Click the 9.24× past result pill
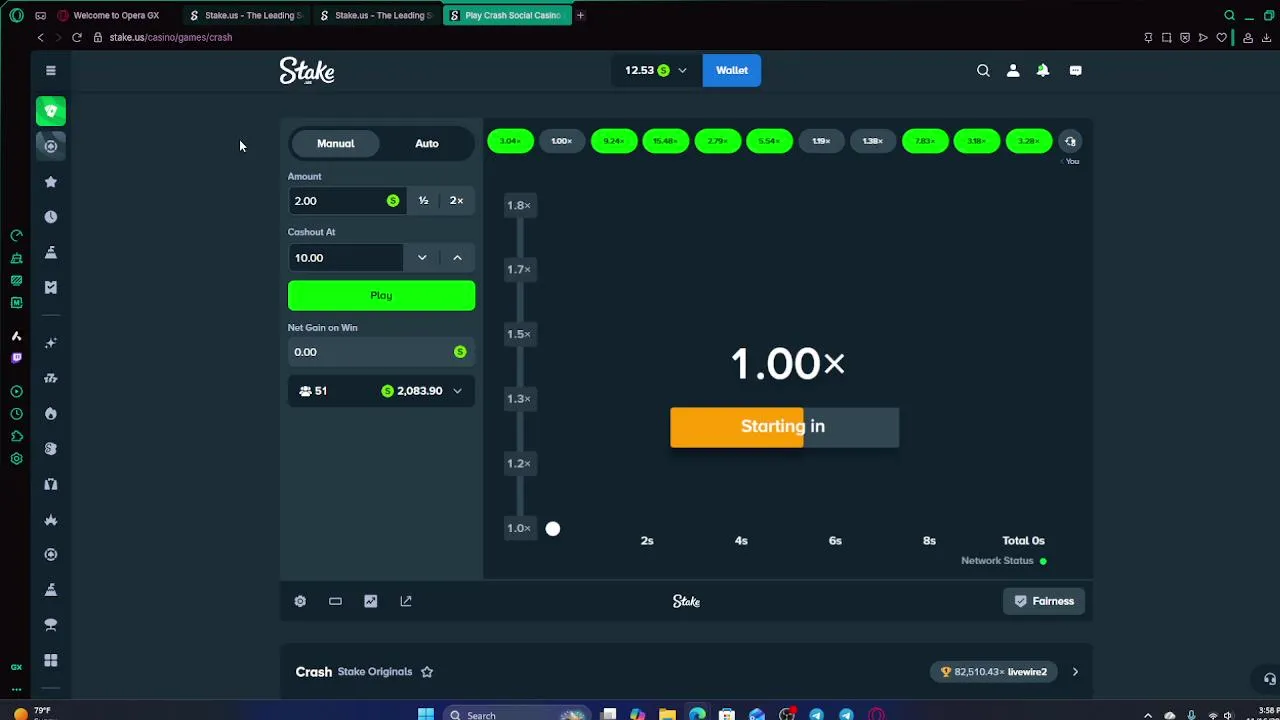The height and width of the screenshot is (720, 1280). [x=614, y=141]
